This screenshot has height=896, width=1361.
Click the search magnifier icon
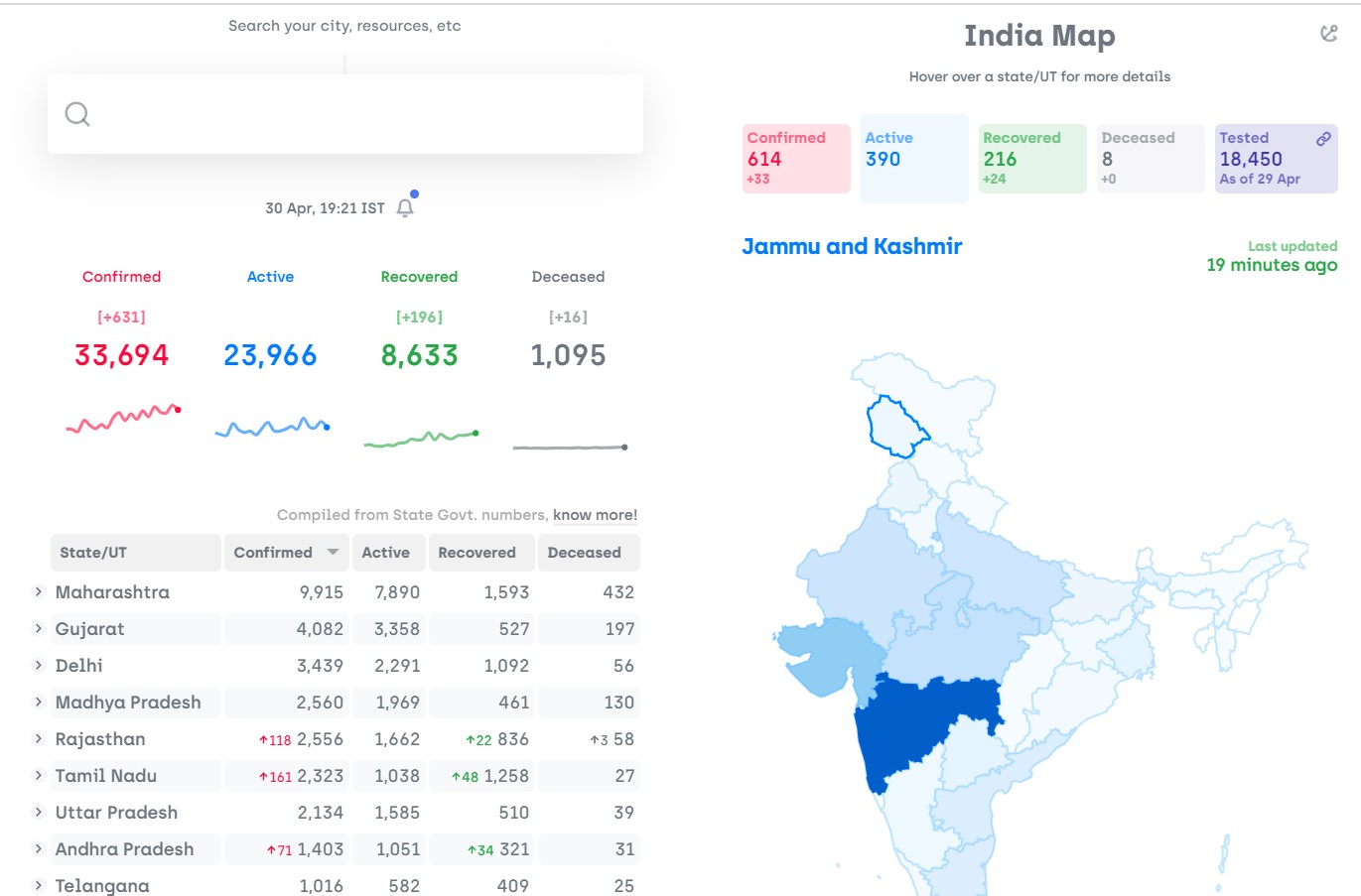(x=77, y=114)
